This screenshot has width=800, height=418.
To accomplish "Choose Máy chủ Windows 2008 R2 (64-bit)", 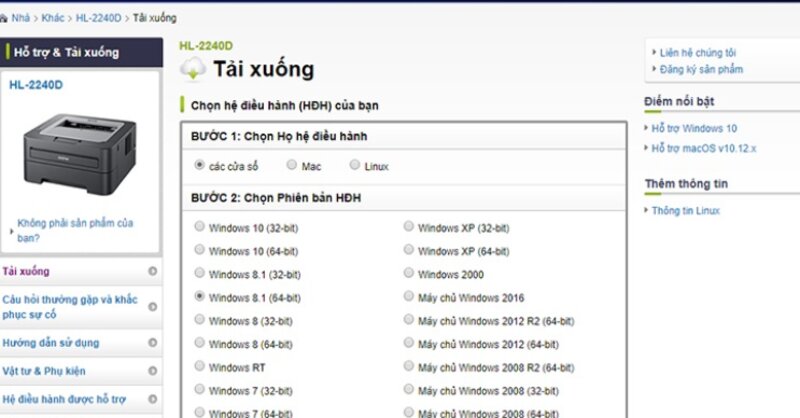I will (x=409, y=366).
